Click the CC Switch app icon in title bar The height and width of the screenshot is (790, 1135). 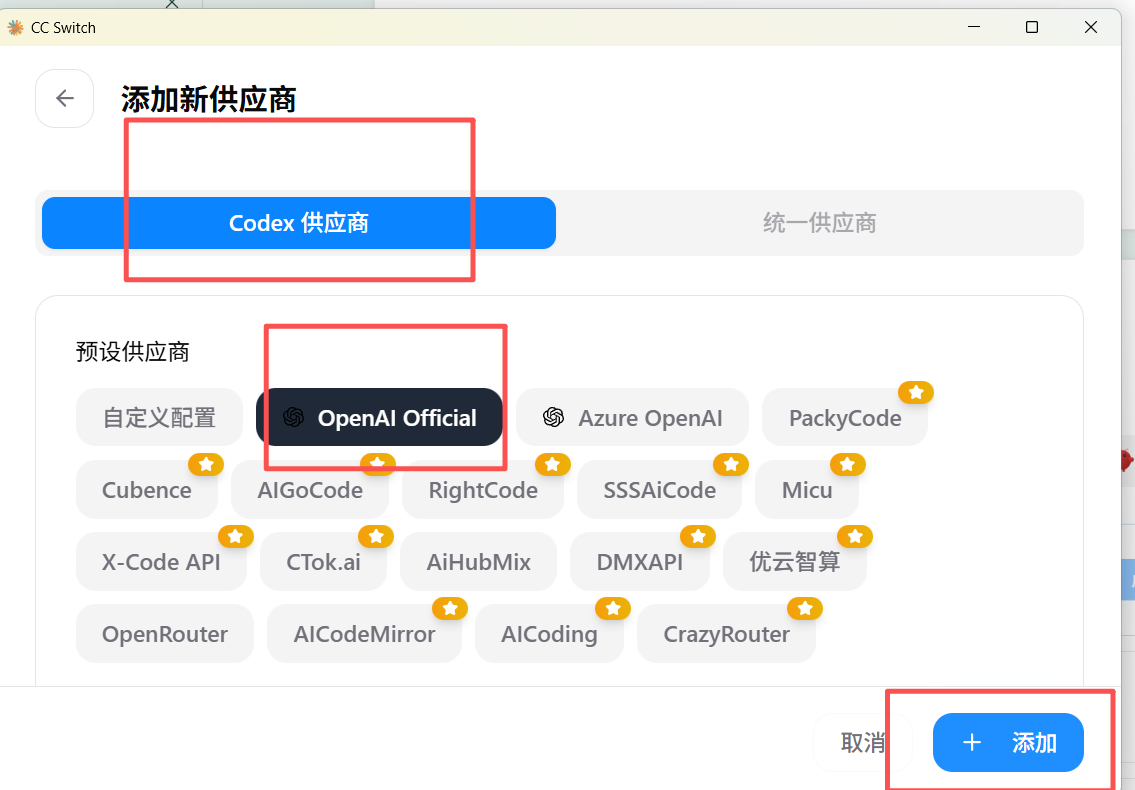(15, 28)
